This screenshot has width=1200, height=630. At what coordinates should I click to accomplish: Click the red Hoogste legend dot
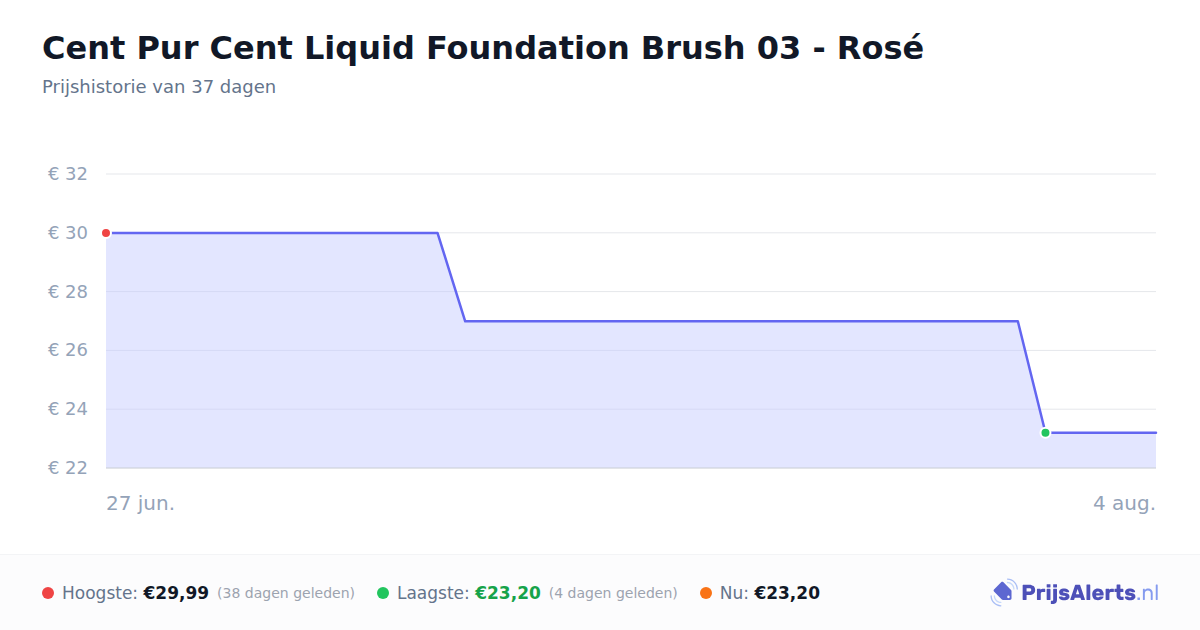click(48, 593)
